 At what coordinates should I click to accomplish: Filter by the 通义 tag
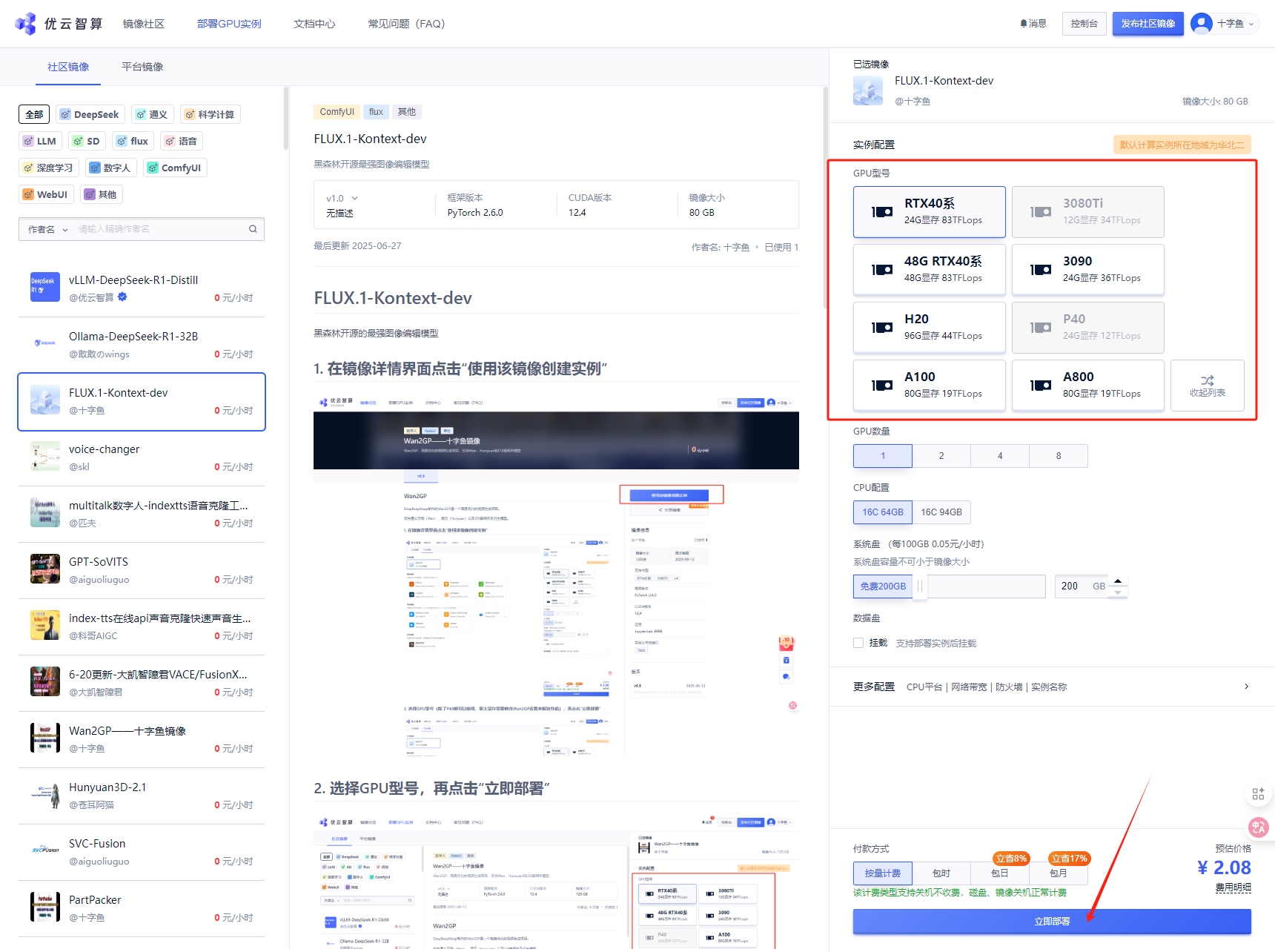coord(152,114)
